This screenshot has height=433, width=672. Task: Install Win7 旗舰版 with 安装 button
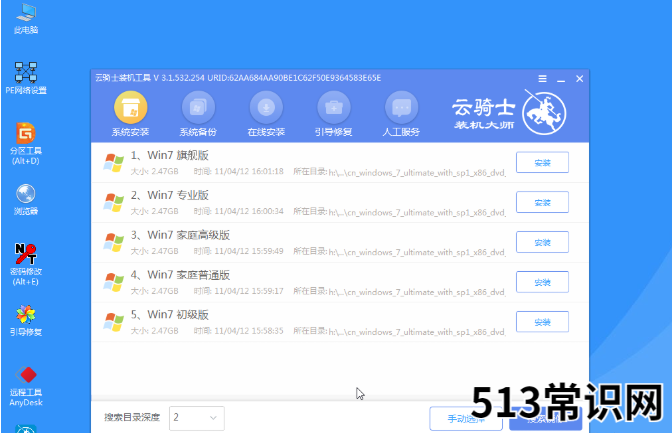tap(542, 162)
